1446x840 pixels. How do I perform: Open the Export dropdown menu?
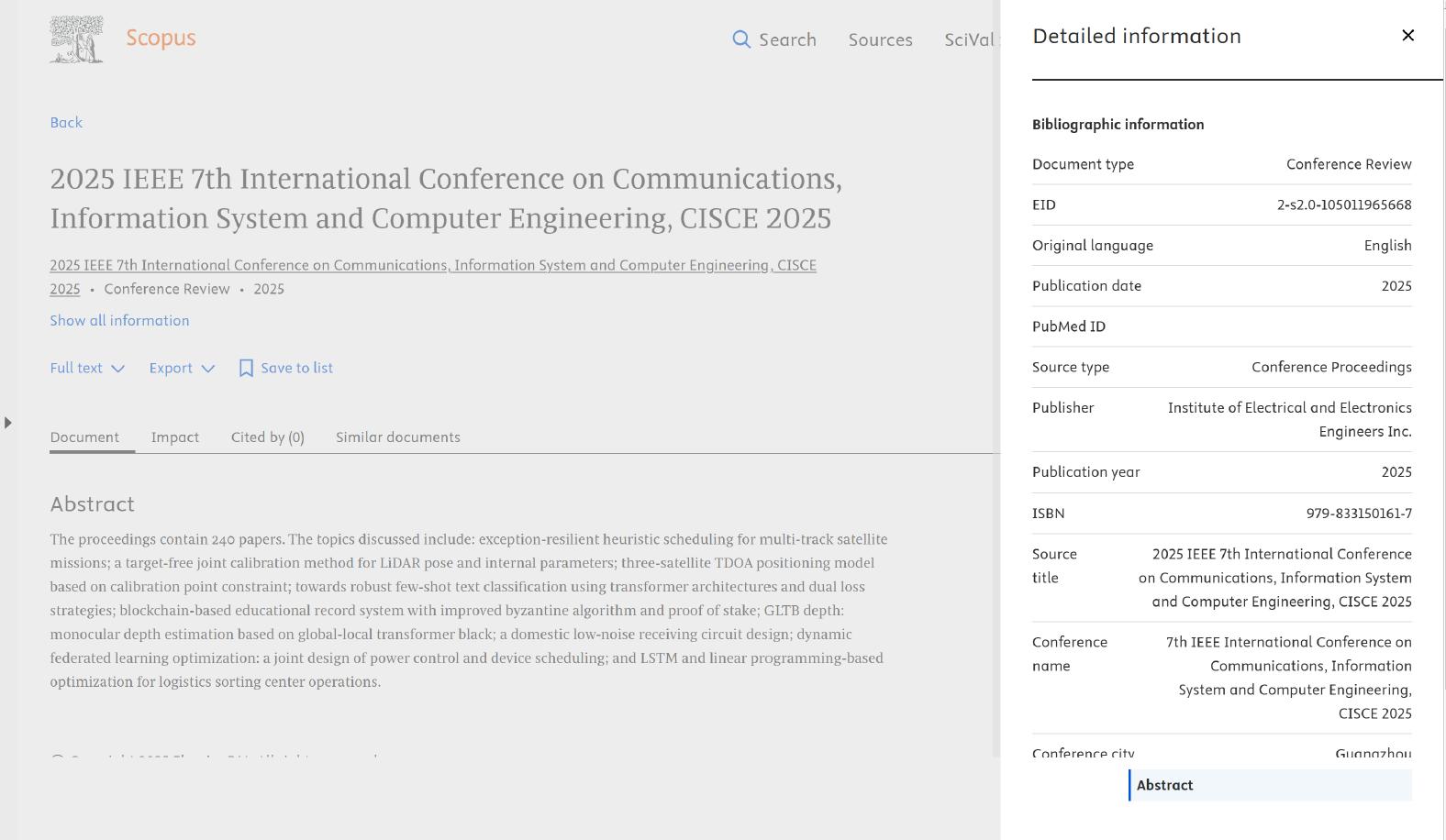[x=182, y=369]
